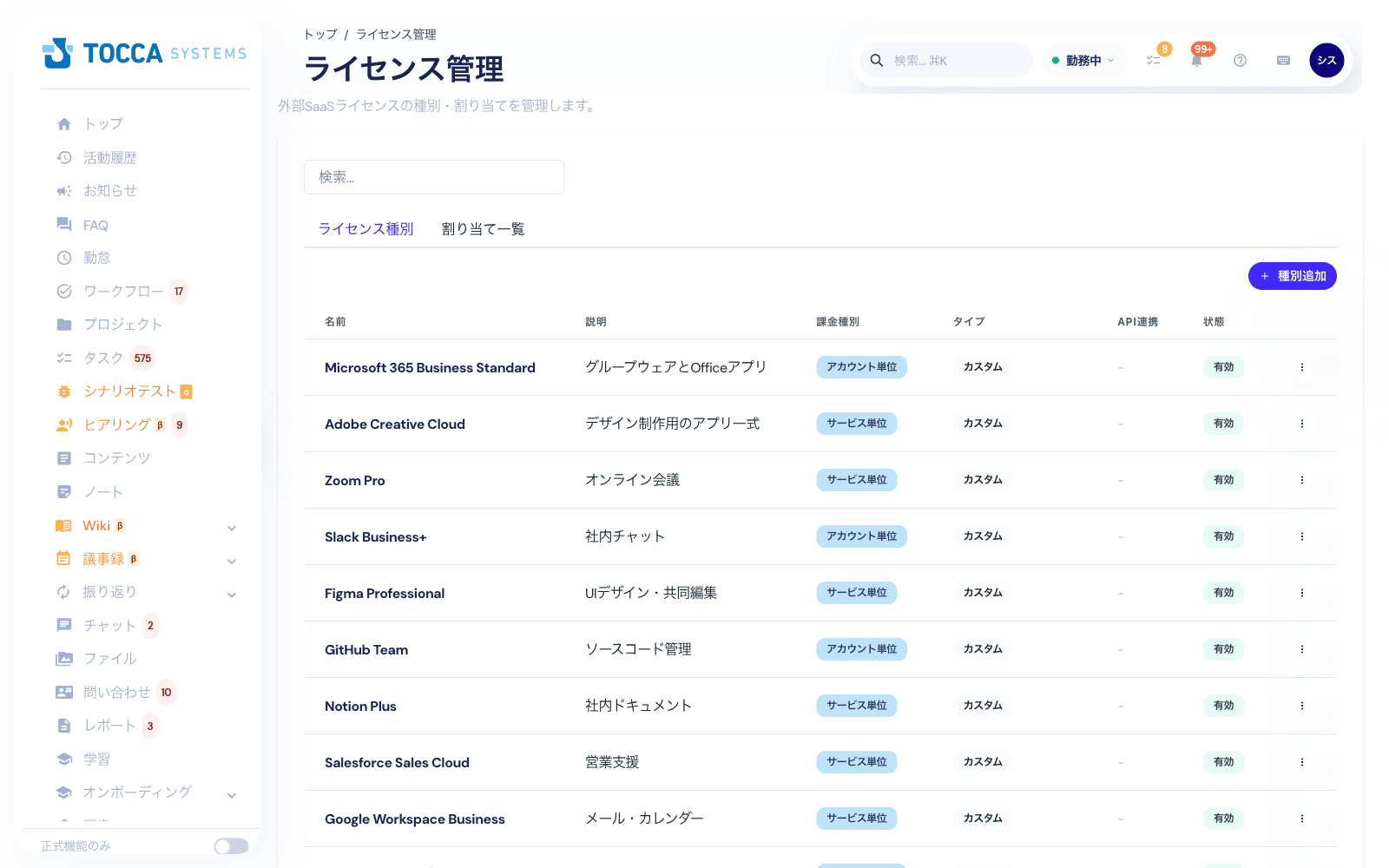Open 活動履歴 history icon
This screenshot has height=868, width=1389.
click(64, 158)
